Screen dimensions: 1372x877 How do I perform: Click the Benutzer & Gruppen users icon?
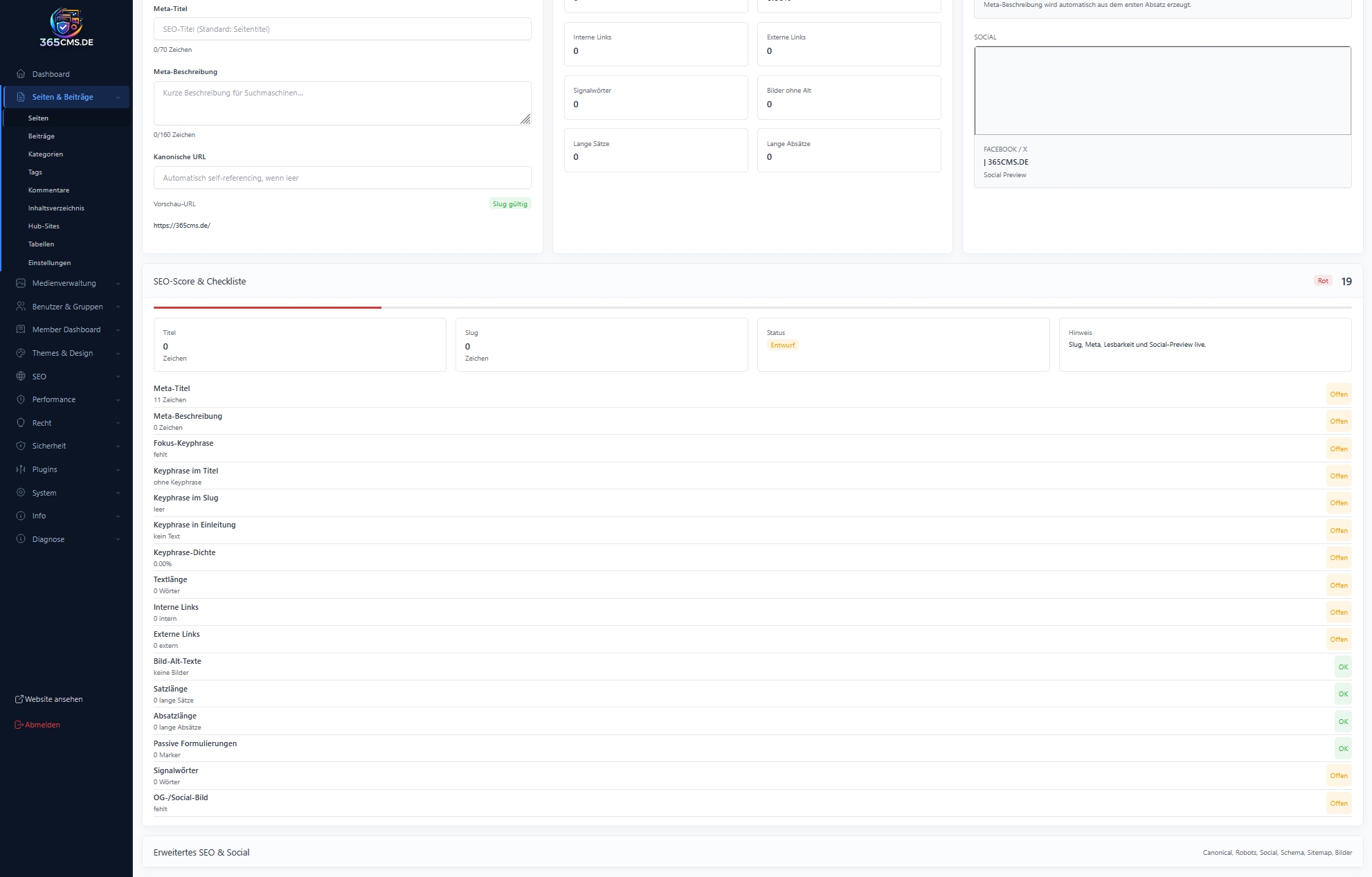tap(21, 307)
